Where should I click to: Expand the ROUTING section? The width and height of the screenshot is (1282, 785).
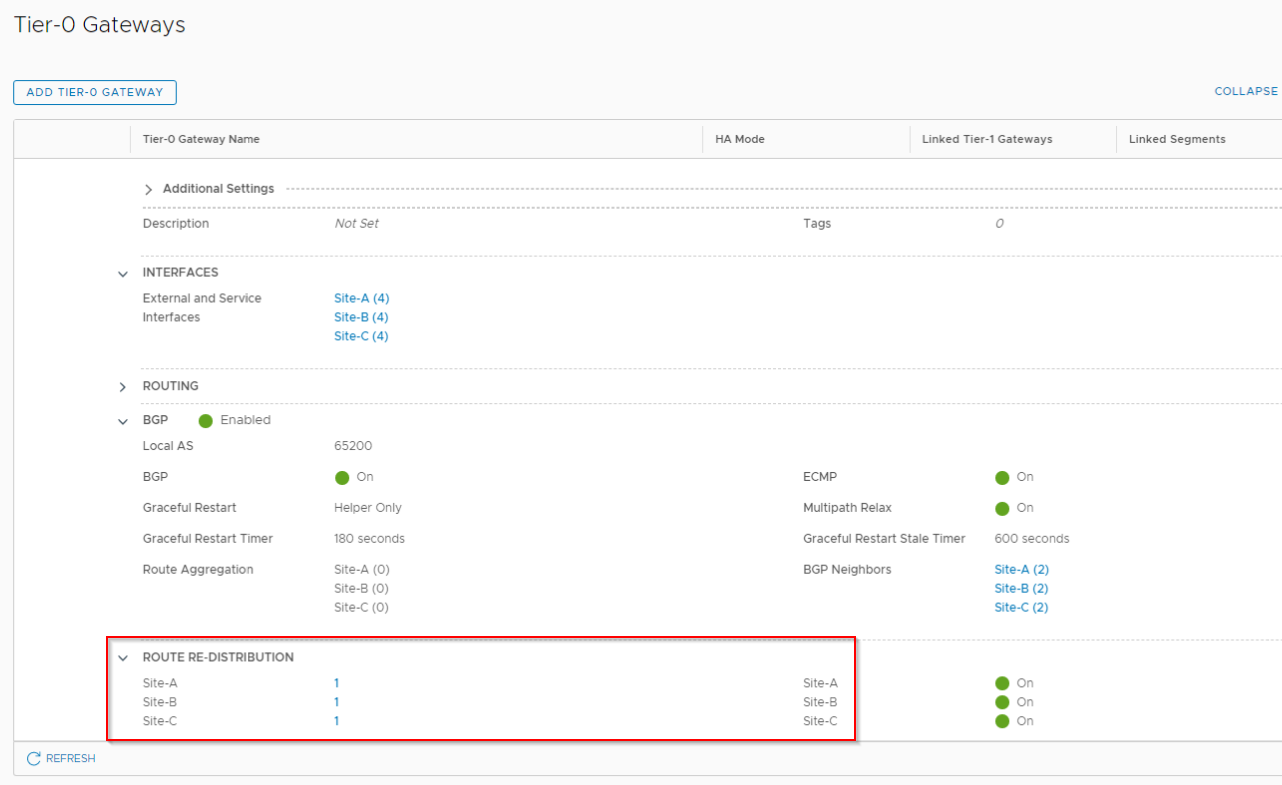pyautogui.click(x=123, y=387)
